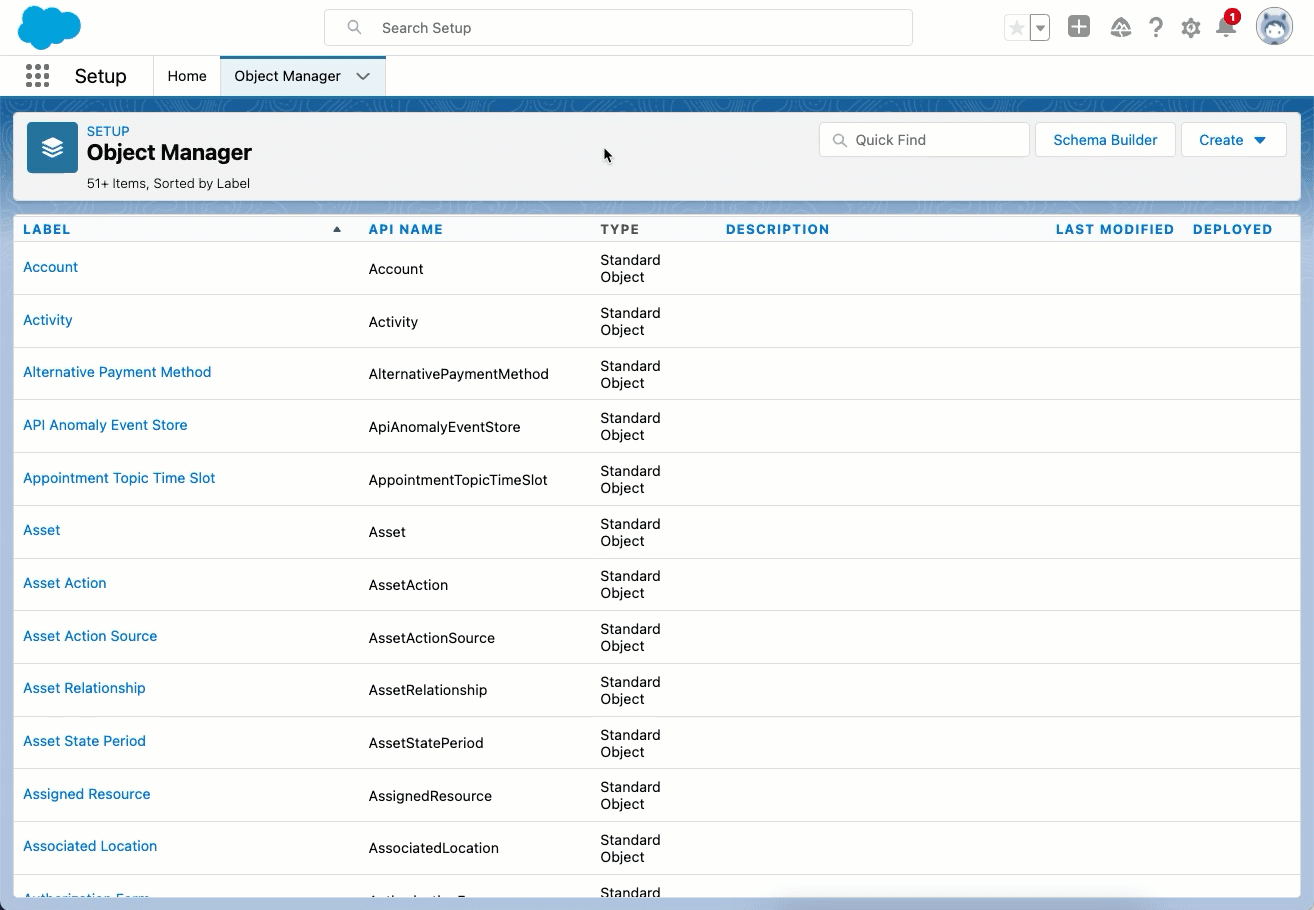Click the AssociatedLocation API name text
This screenshot has width=1314, height=910.
[x=434, y=848]
